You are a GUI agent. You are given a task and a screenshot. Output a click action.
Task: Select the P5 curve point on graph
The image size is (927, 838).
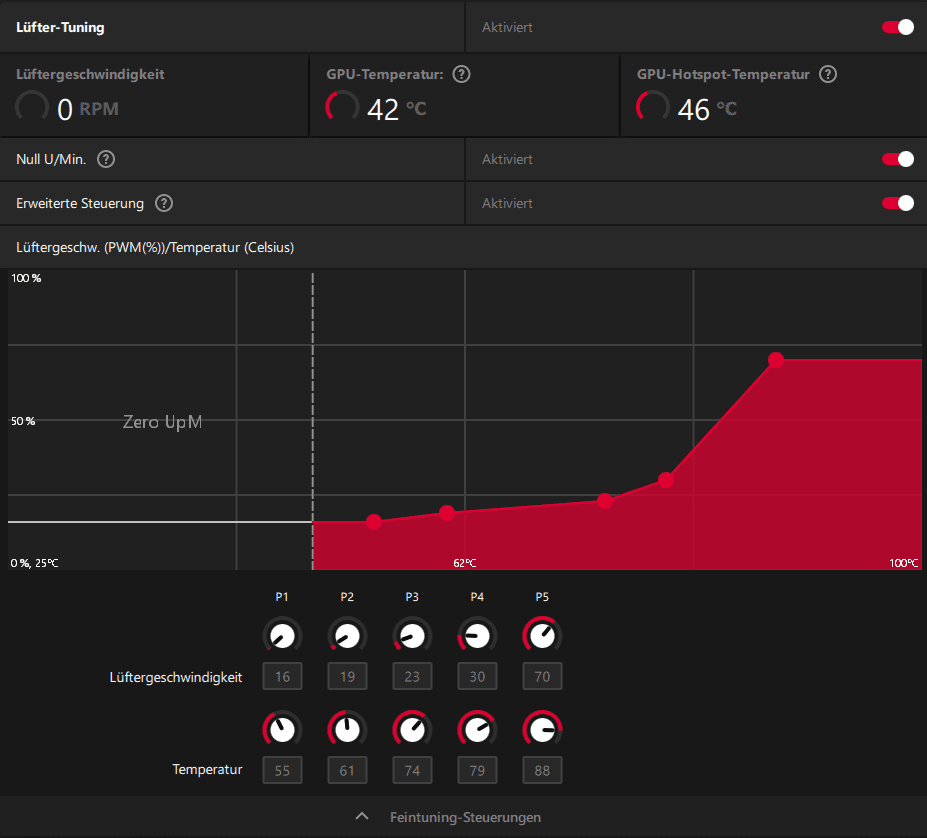pos(776,360)
